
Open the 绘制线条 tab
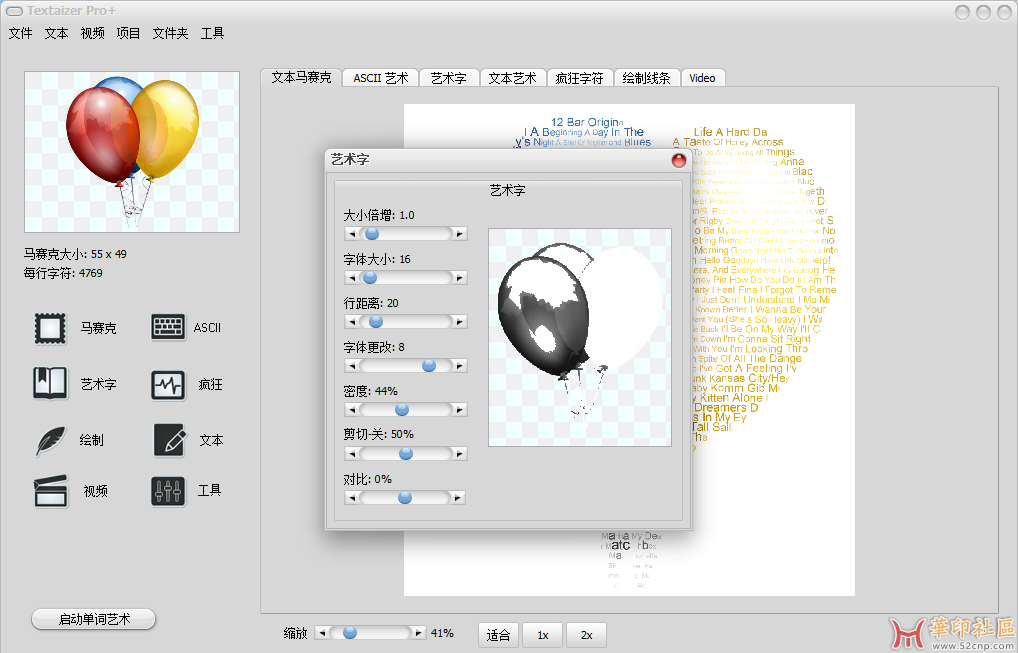(646, 78)
